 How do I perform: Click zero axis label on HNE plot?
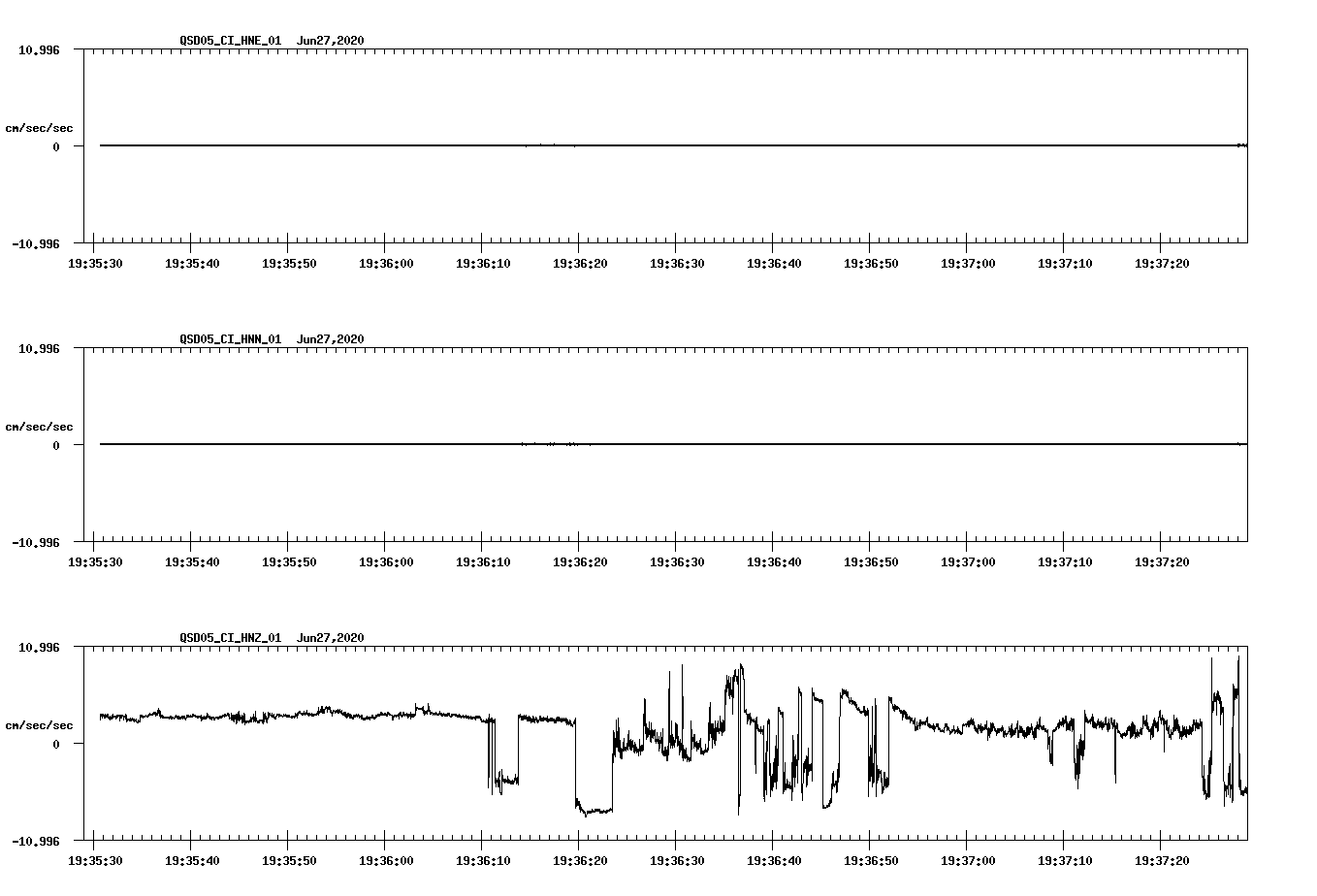tap(56, 146)
